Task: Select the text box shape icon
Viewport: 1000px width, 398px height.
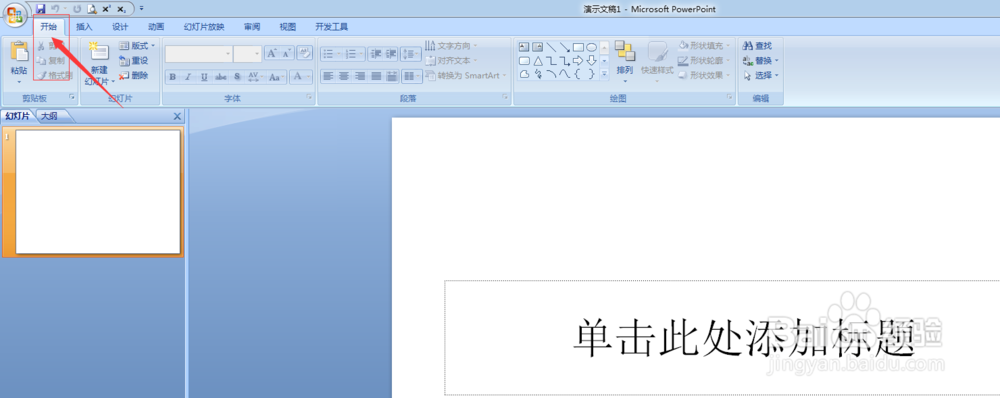Action: 524,47
